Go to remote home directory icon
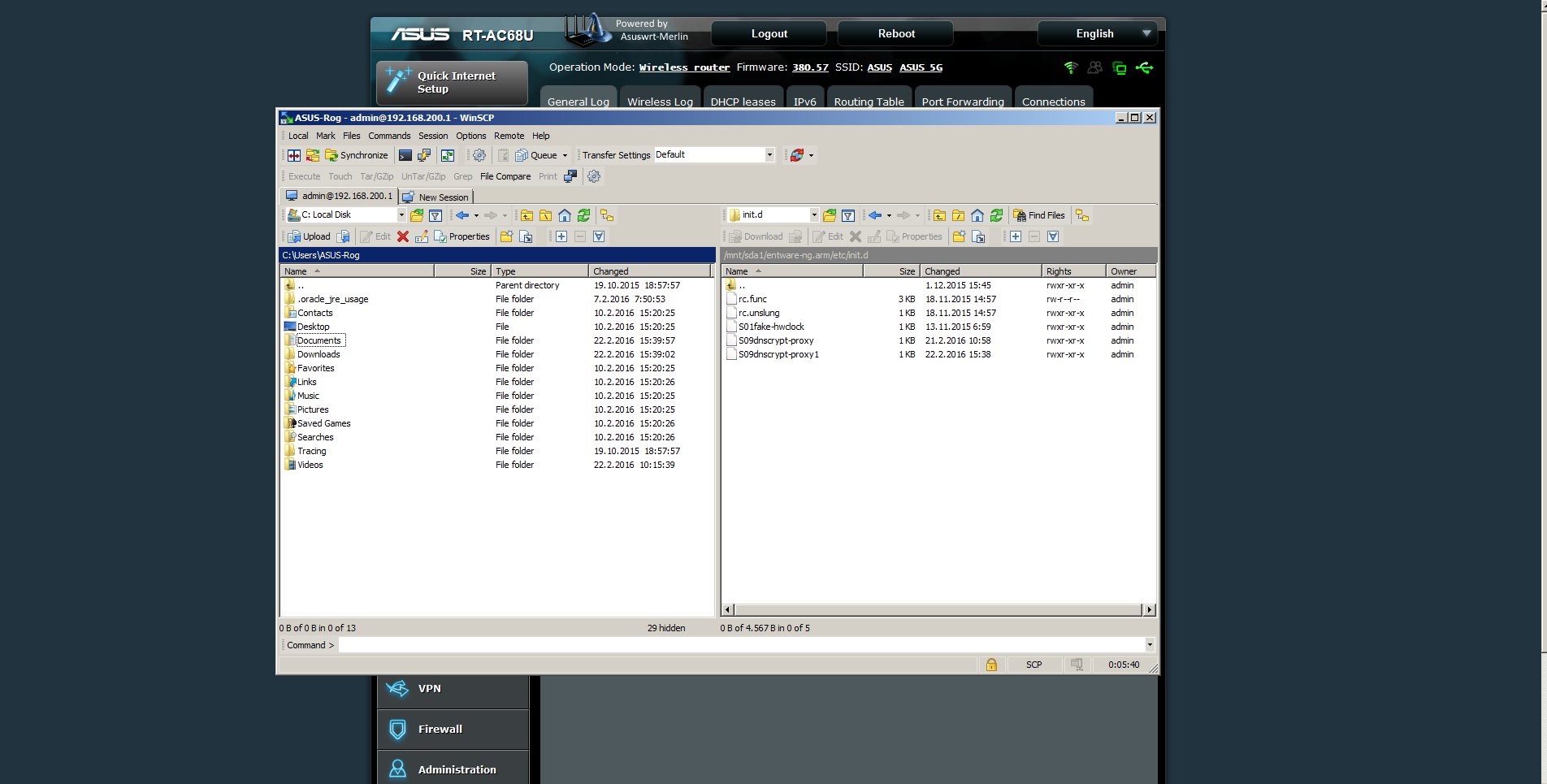This screenshot has height=784, width=1547. (x=977, y=215)
